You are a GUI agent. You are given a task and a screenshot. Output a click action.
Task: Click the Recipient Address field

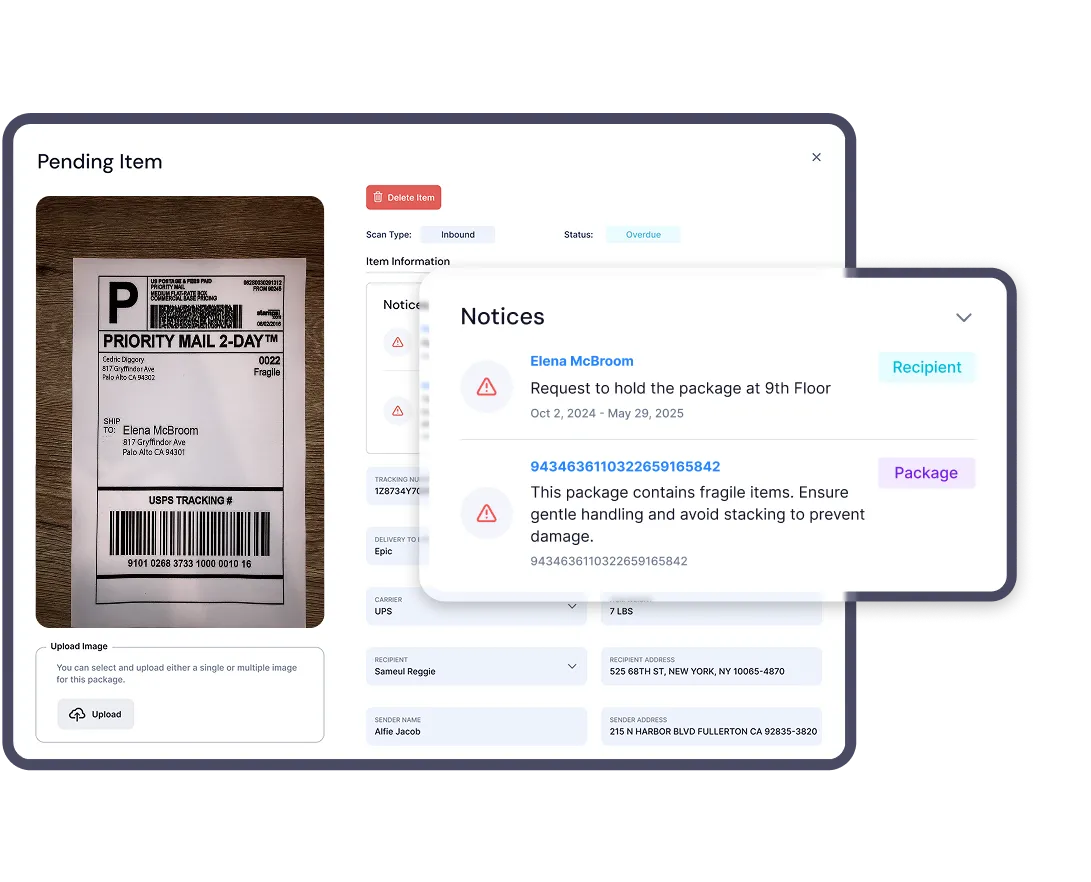711,666
